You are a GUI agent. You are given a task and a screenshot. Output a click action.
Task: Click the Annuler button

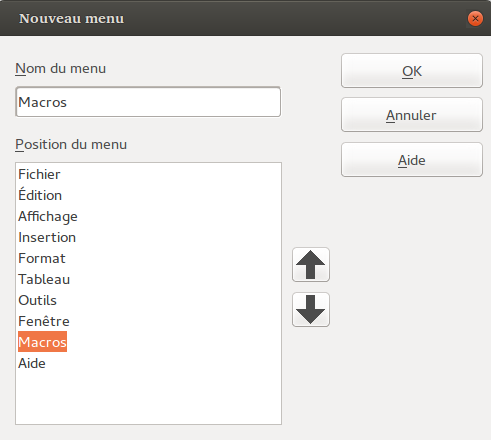412,115
